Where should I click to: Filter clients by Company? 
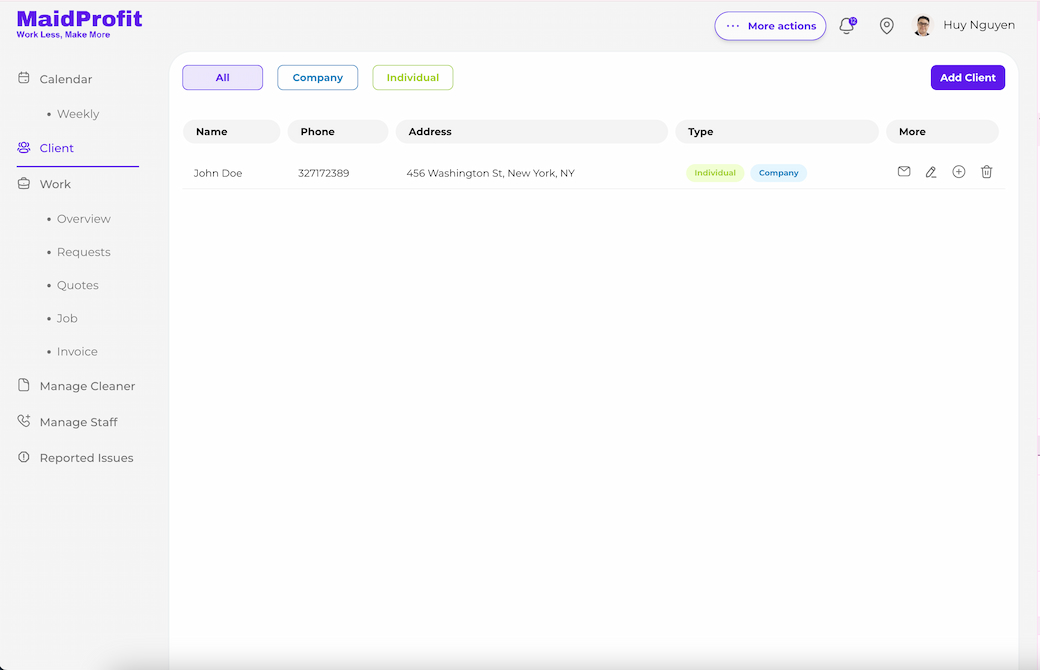click(x=317, y=77)
